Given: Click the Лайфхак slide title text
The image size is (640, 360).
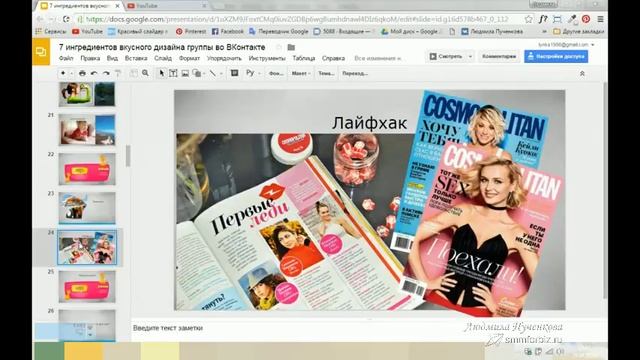Looking at the screenshot, I should (x=369, y=123).
